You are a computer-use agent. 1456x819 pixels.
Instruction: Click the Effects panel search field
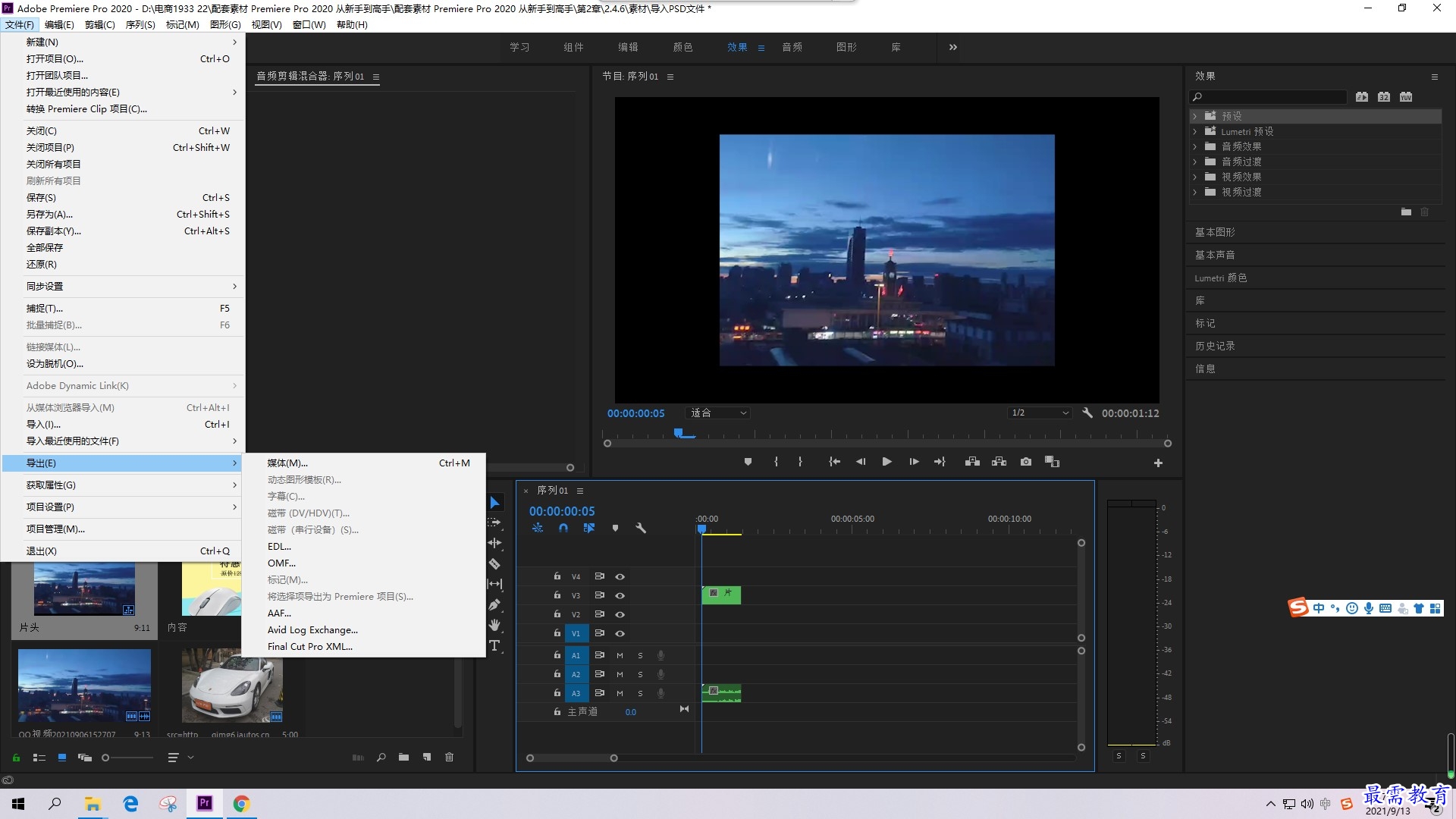pyautogui.click(x=1268, y=97)
